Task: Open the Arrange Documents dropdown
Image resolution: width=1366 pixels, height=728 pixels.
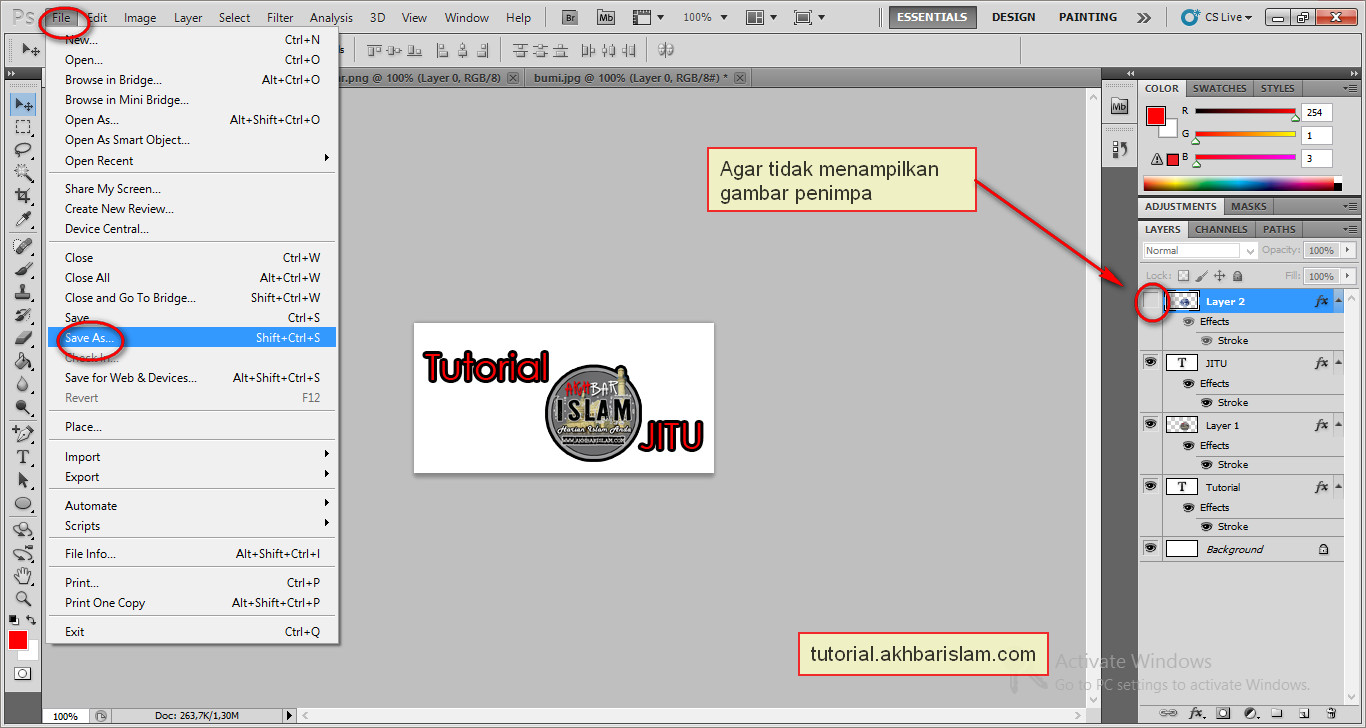Action: tap(760, 17)
